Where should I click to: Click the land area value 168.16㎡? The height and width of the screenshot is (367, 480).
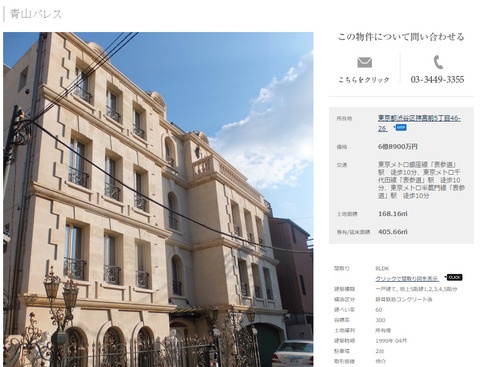393,214
